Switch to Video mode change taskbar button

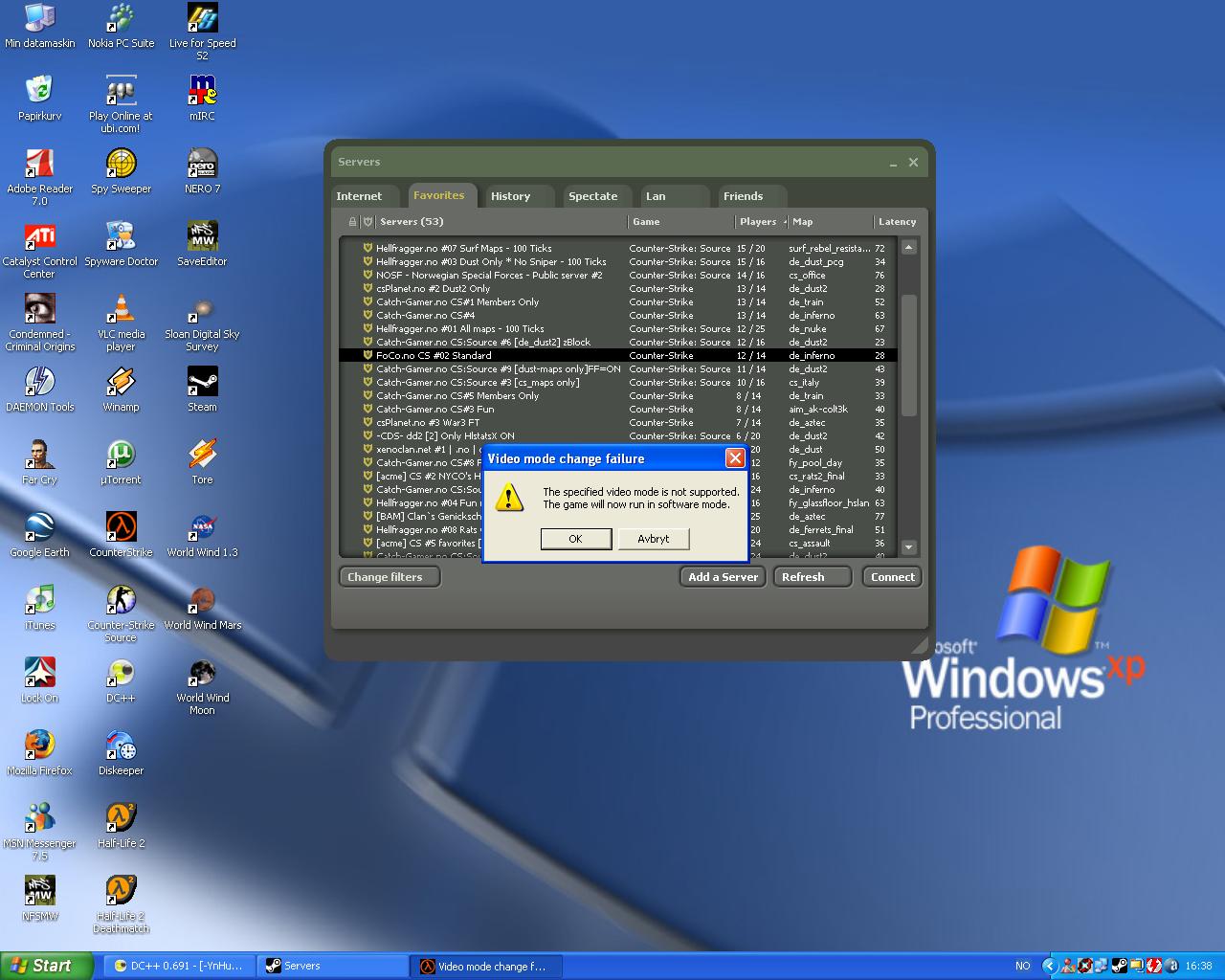point(486,966)
